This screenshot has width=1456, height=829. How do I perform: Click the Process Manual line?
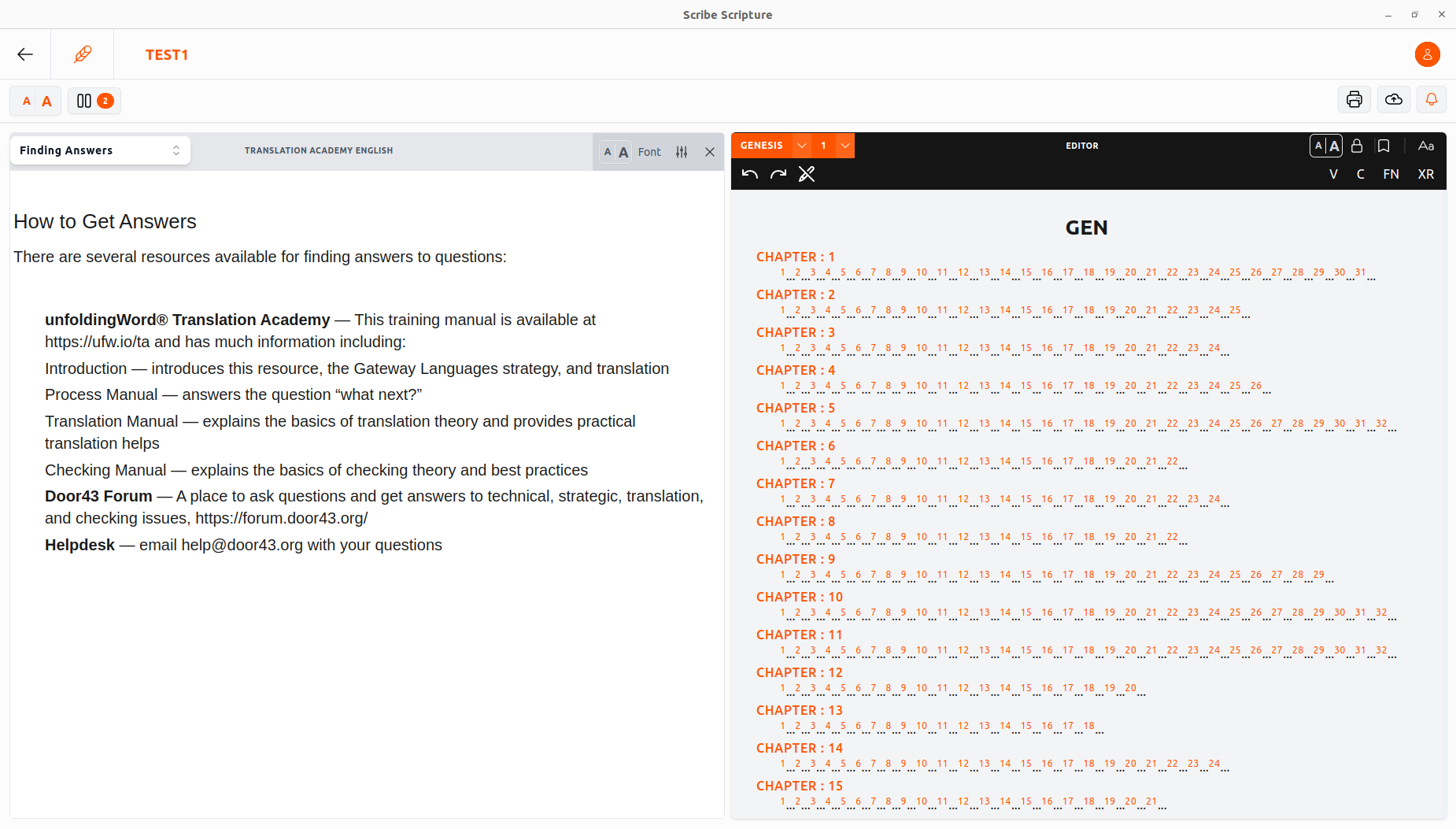[234, 394]
